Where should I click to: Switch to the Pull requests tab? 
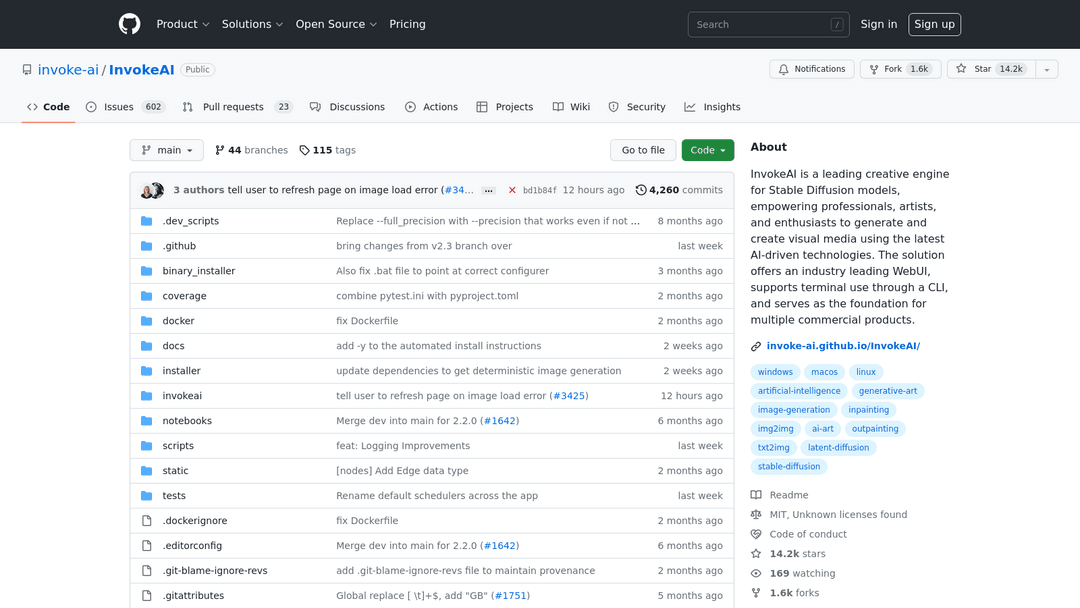click(238, 107)
